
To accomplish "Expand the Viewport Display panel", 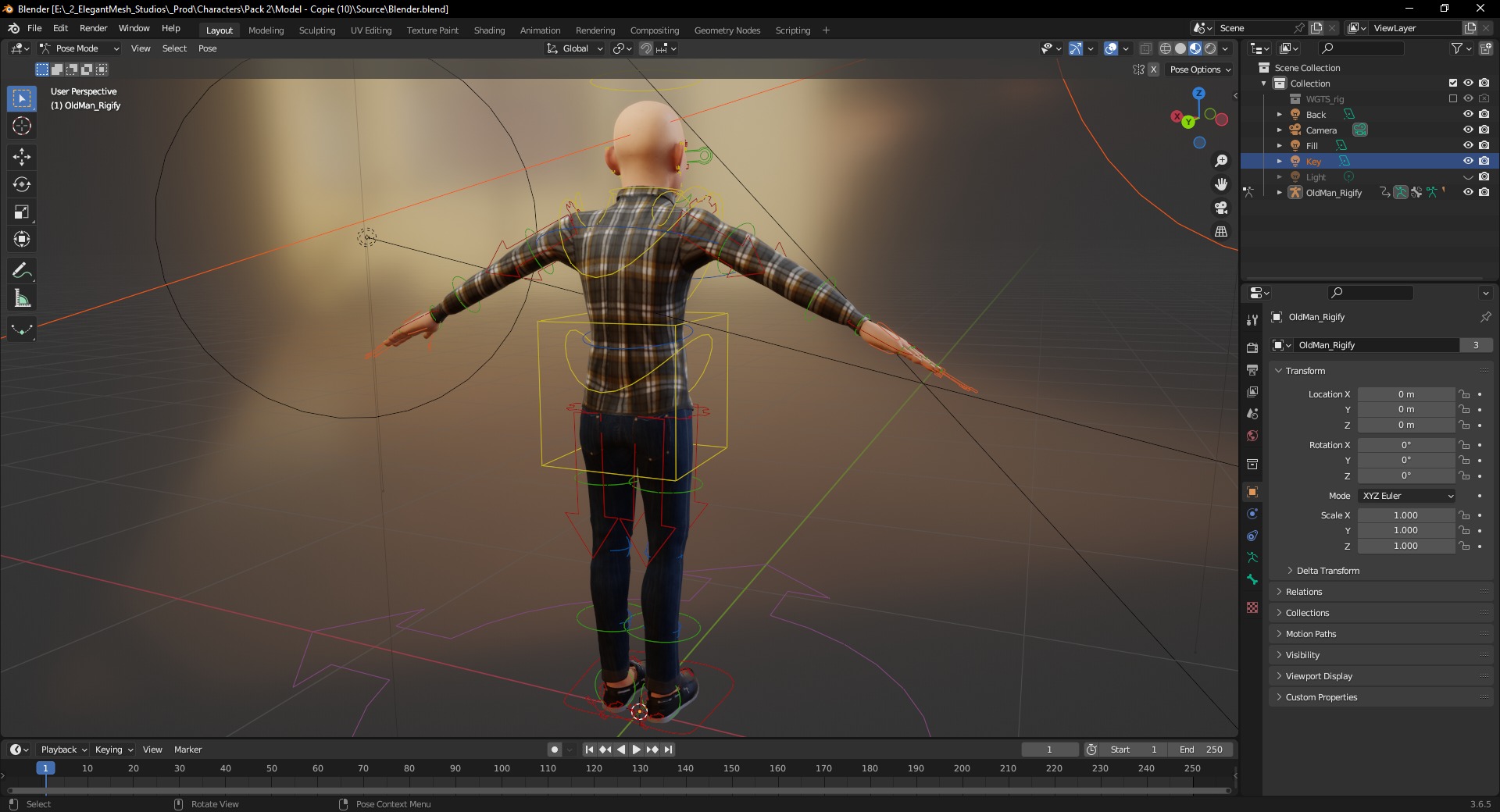I will pyautogui.click(x=1318, y=676).
